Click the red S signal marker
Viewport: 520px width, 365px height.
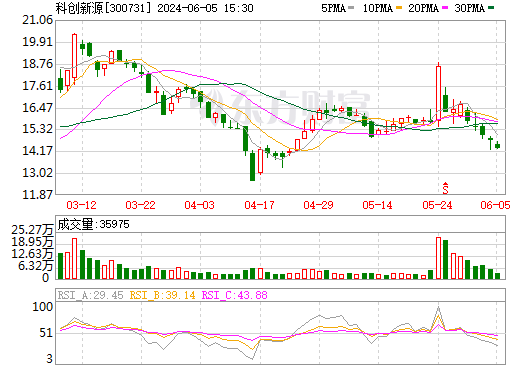coord(445,188)
